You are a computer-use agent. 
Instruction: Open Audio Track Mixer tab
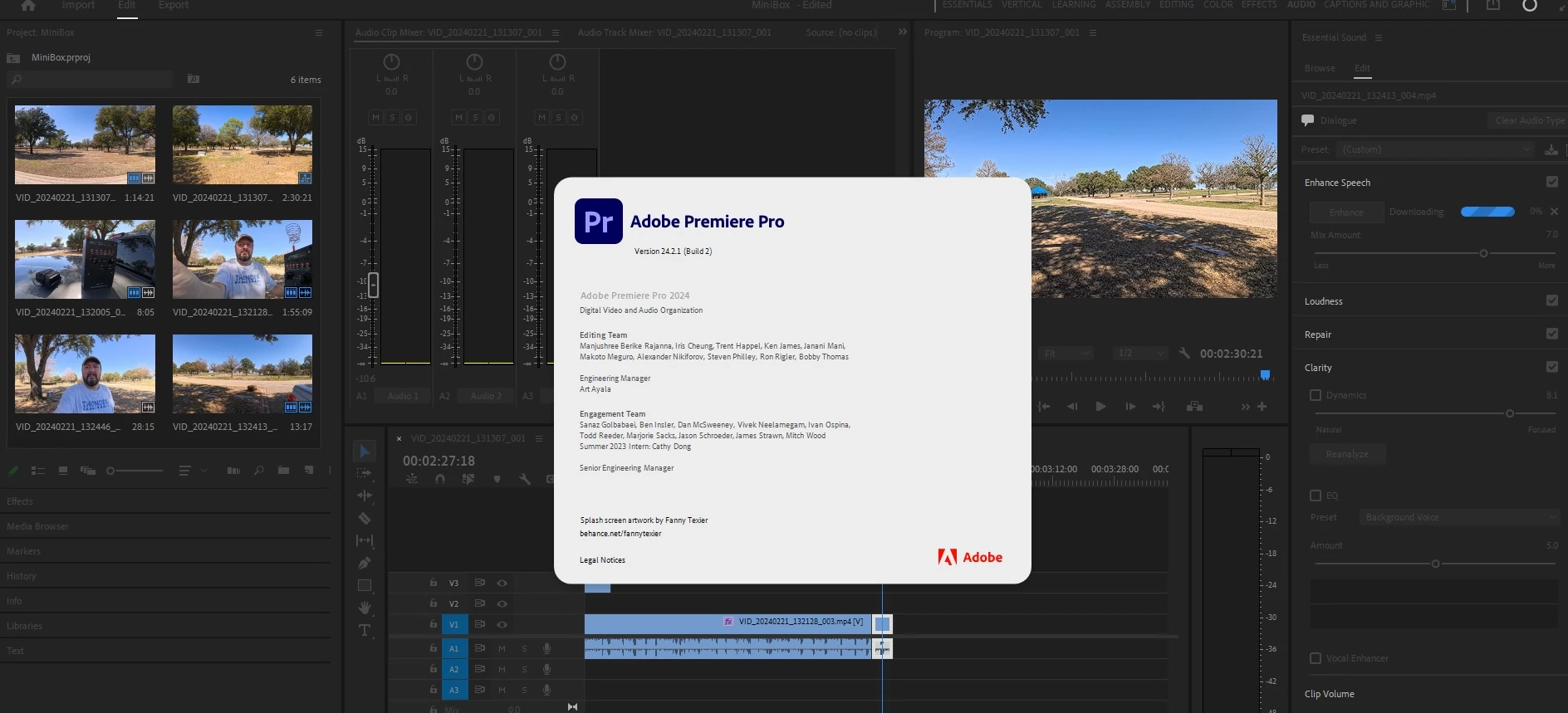coord(674,32)
